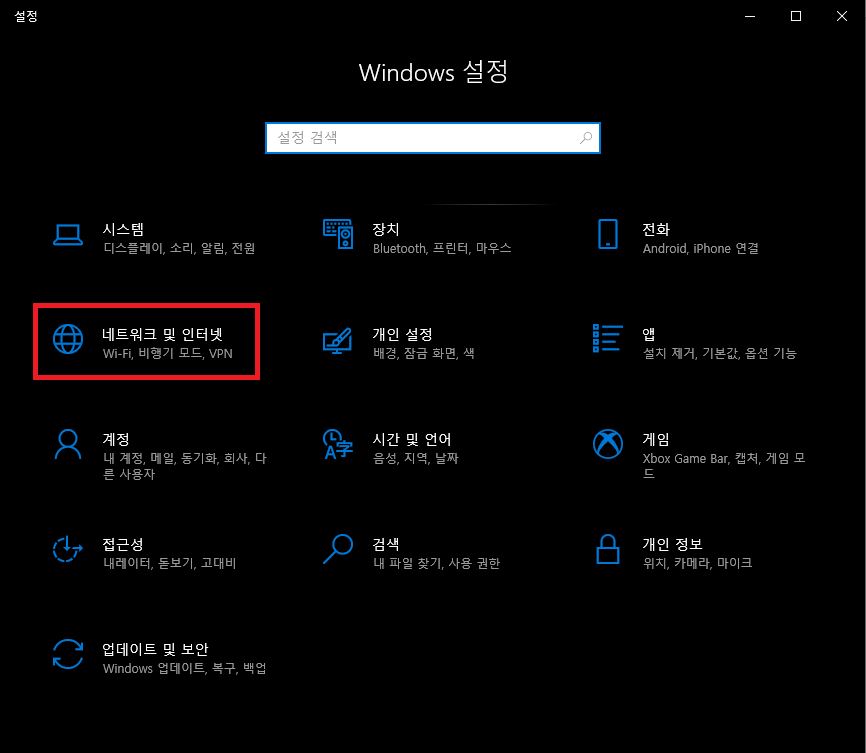This screenshot has height=753, width=866.
Task: Click the text Windows 업데이트, 복구, 백업
Action: [184, 668]
